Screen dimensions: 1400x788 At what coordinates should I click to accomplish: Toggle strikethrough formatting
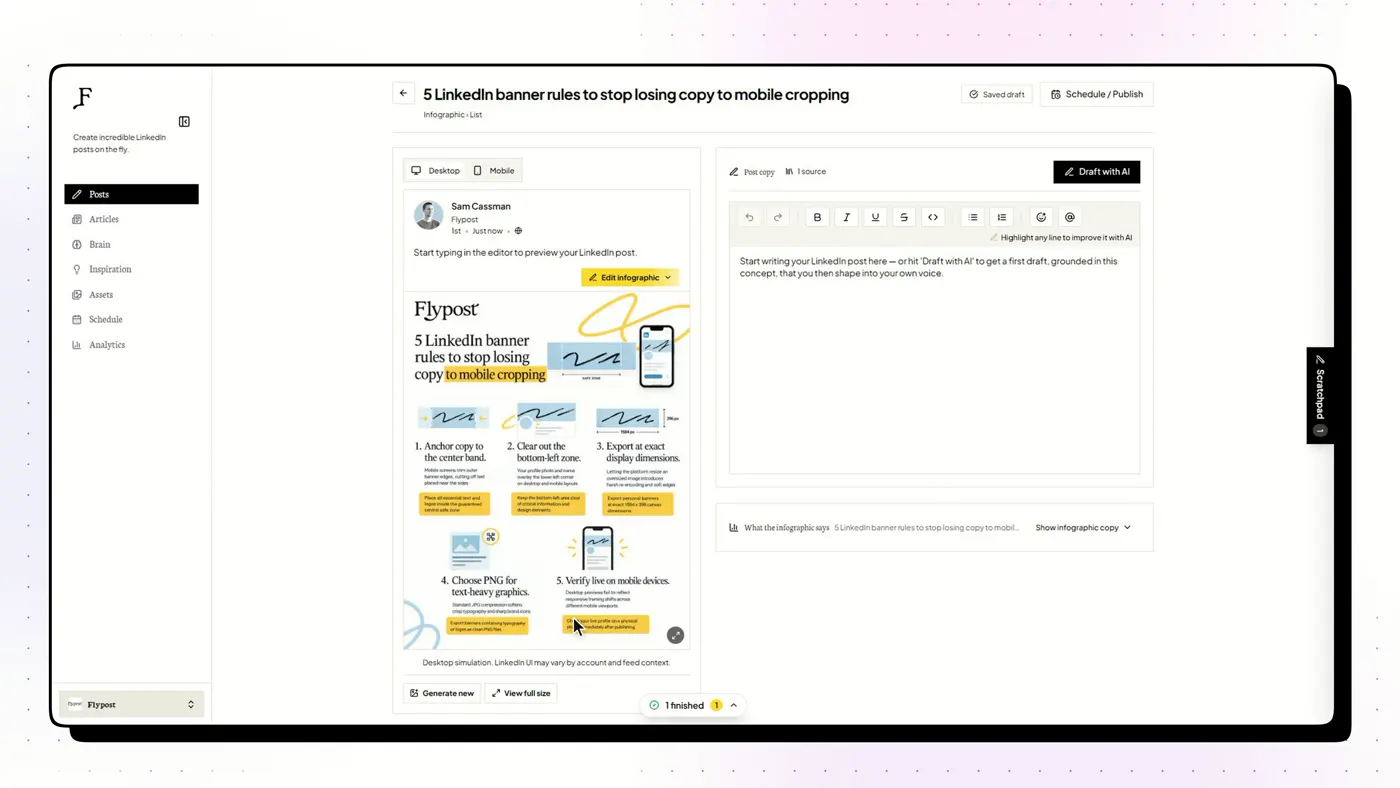coord(904,217)
